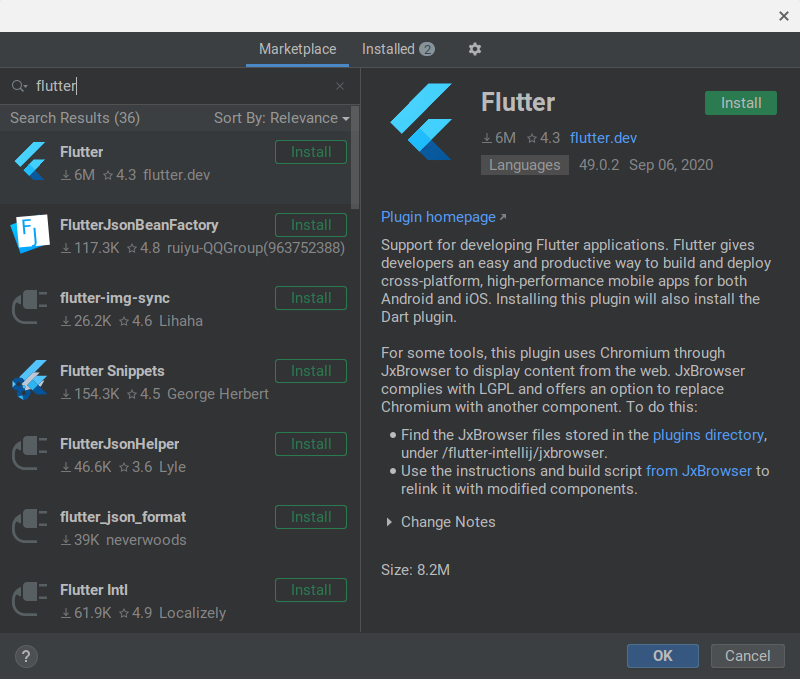Install the flutter-img-sync plugin
Screen dimensions: 800x679
coord(311,298)
